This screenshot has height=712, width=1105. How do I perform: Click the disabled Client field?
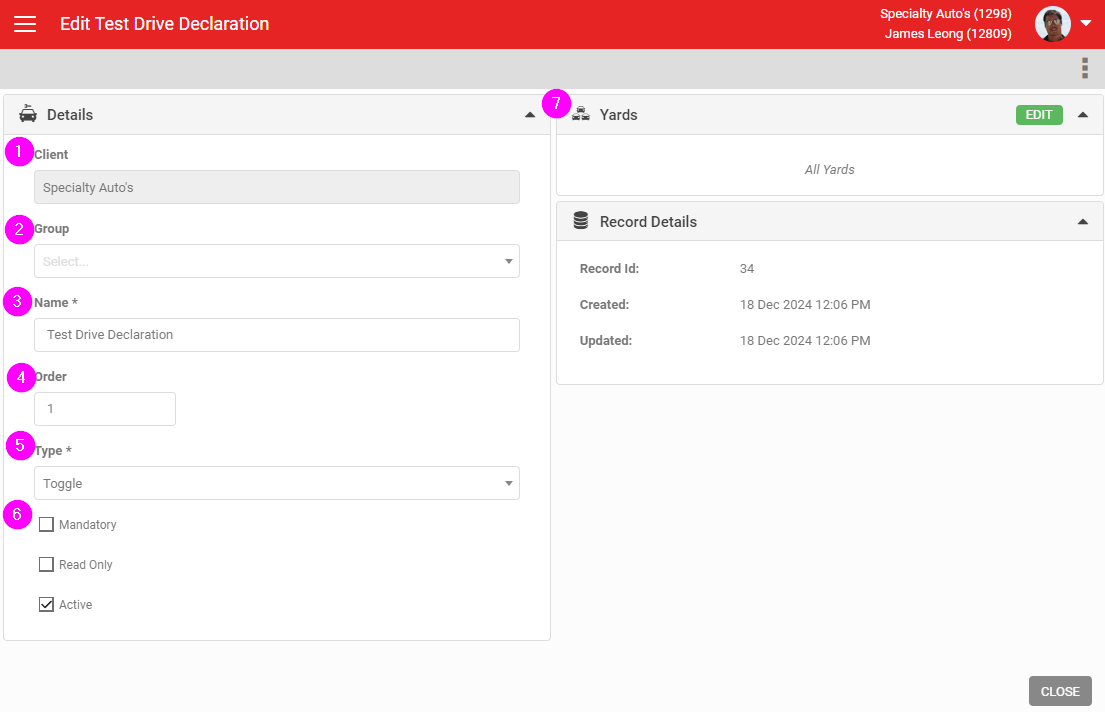[x=277, y=187]
